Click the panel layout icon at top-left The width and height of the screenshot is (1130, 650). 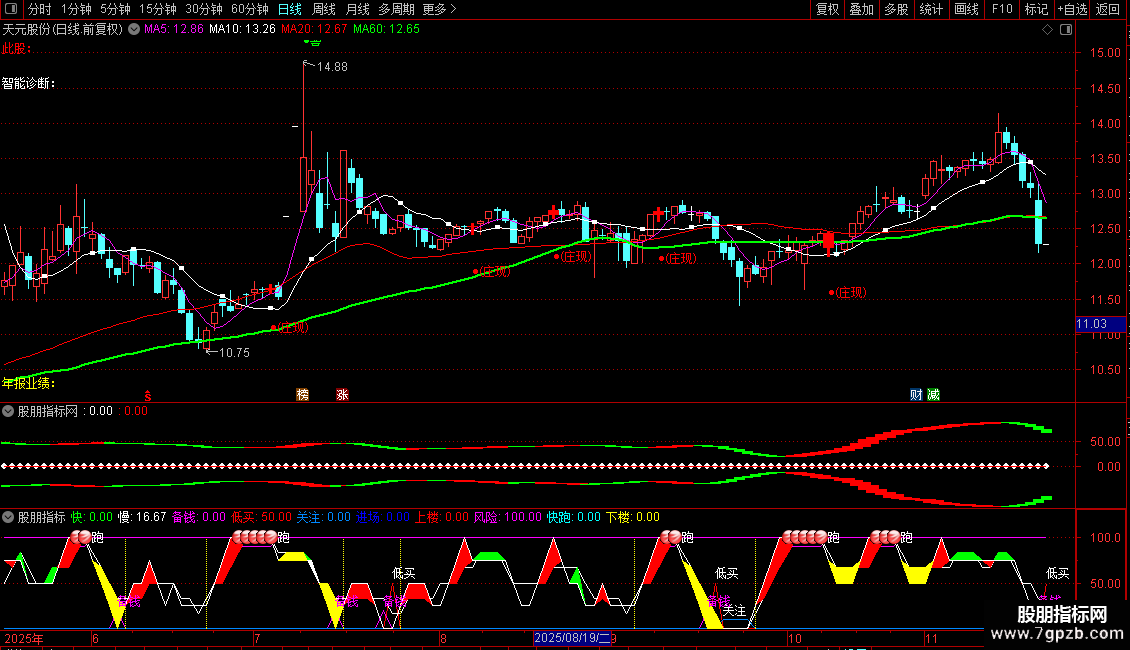tap(11, 9)
